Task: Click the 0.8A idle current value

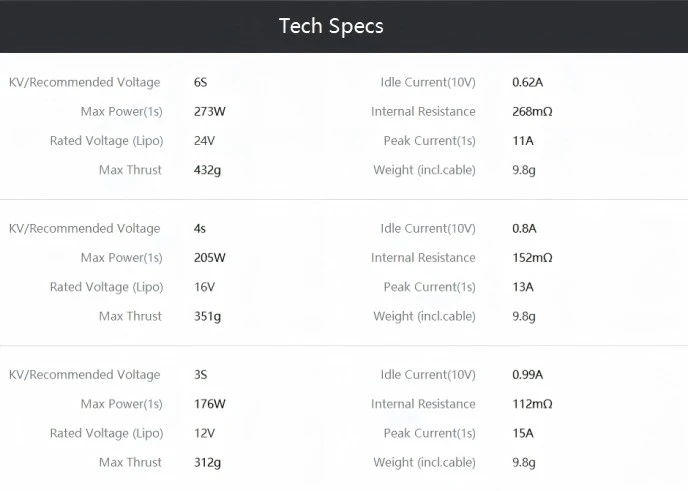Action: 524,228
